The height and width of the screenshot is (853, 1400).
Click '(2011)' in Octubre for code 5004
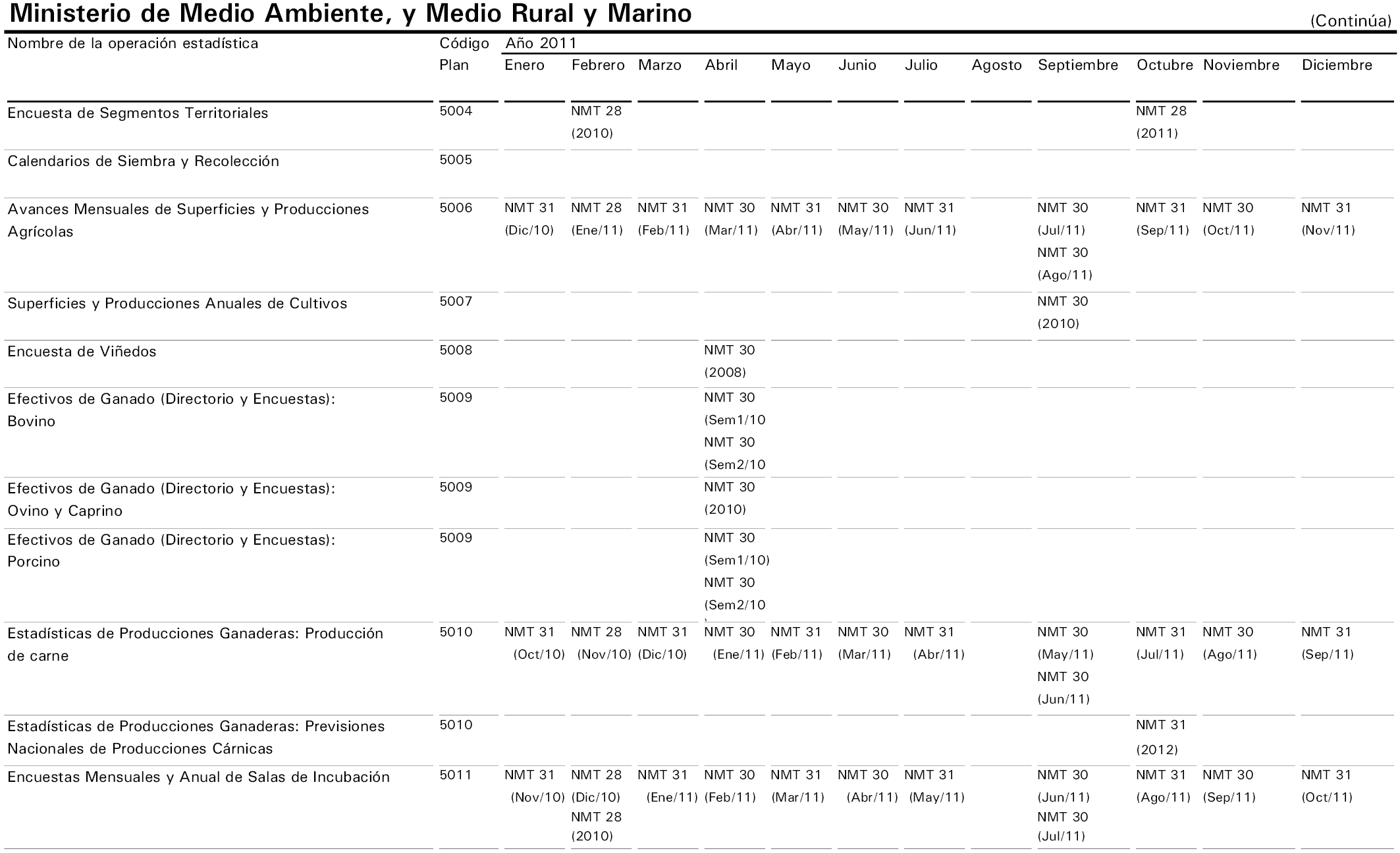click(1157, 134)
